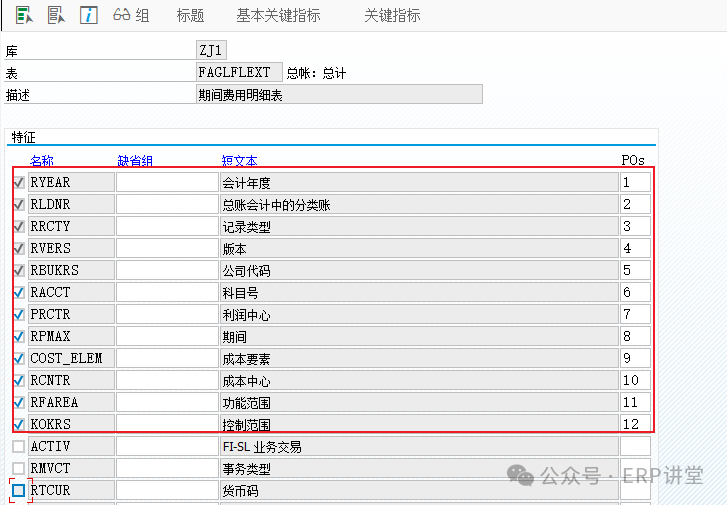Click the select-all toolbar icon
Image resolution: width=727 pixels, height=505 pixels.
point(24,15)
